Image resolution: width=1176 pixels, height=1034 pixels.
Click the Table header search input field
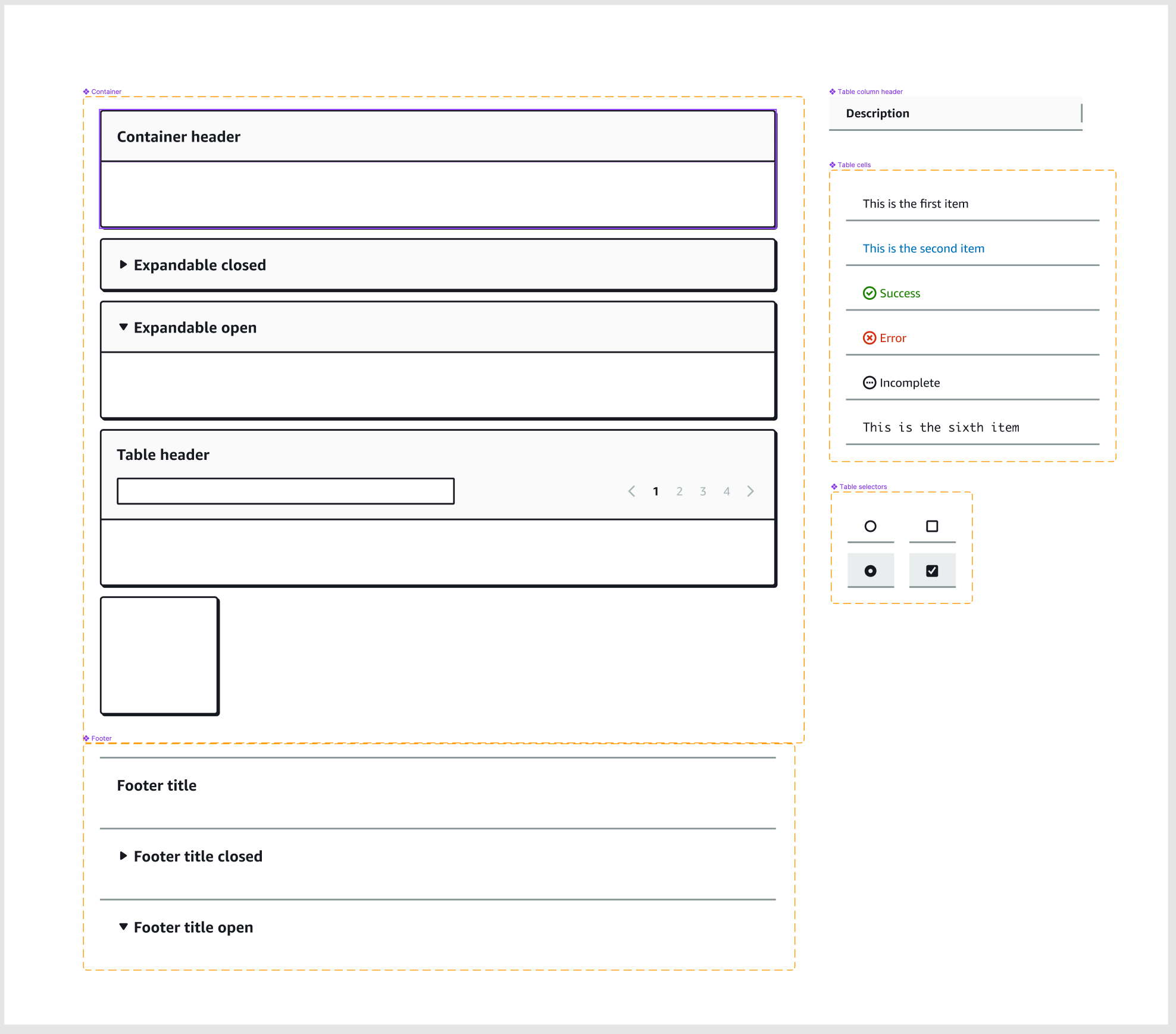[x=286, y=491]
